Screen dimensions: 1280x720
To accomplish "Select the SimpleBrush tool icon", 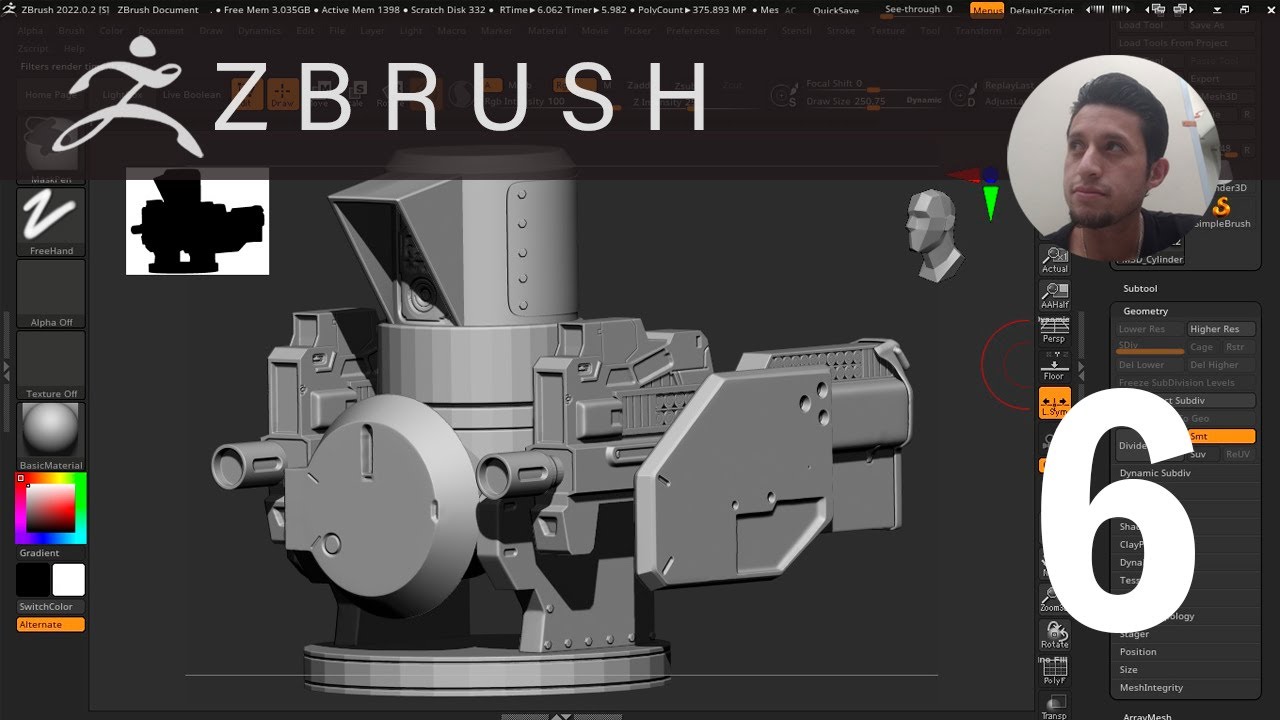I will [x=1222, y=212].
